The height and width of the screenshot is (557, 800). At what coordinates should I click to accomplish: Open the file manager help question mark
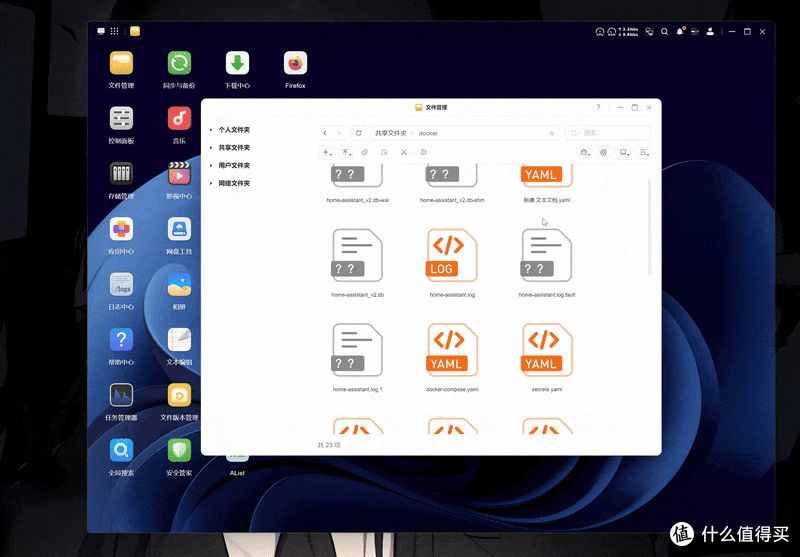click(x=598, y=107)
